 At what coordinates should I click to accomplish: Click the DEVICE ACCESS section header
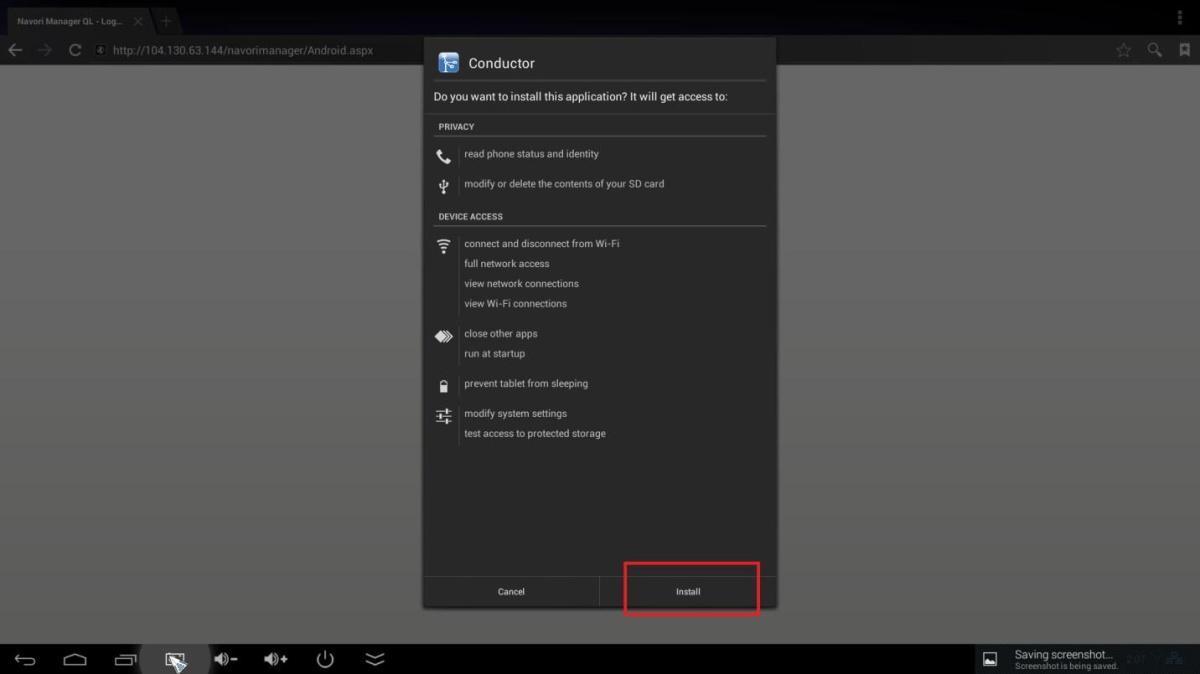point(470,217)
